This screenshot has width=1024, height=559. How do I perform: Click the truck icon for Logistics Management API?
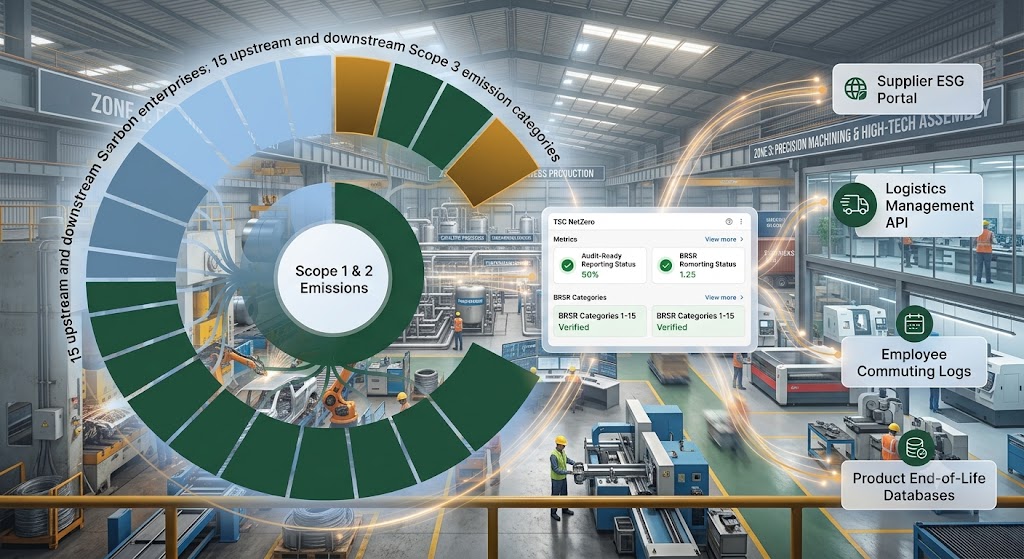(855, 205)
